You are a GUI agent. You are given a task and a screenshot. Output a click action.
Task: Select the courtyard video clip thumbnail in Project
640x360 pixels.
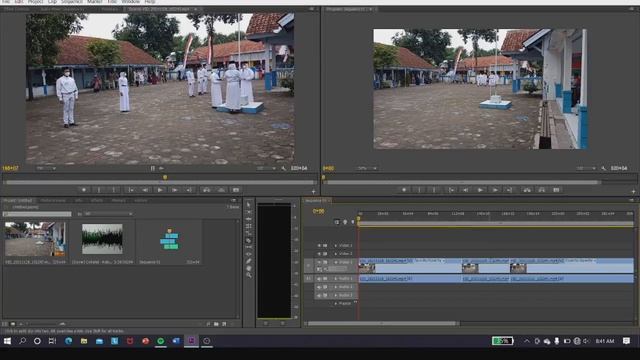35,239
